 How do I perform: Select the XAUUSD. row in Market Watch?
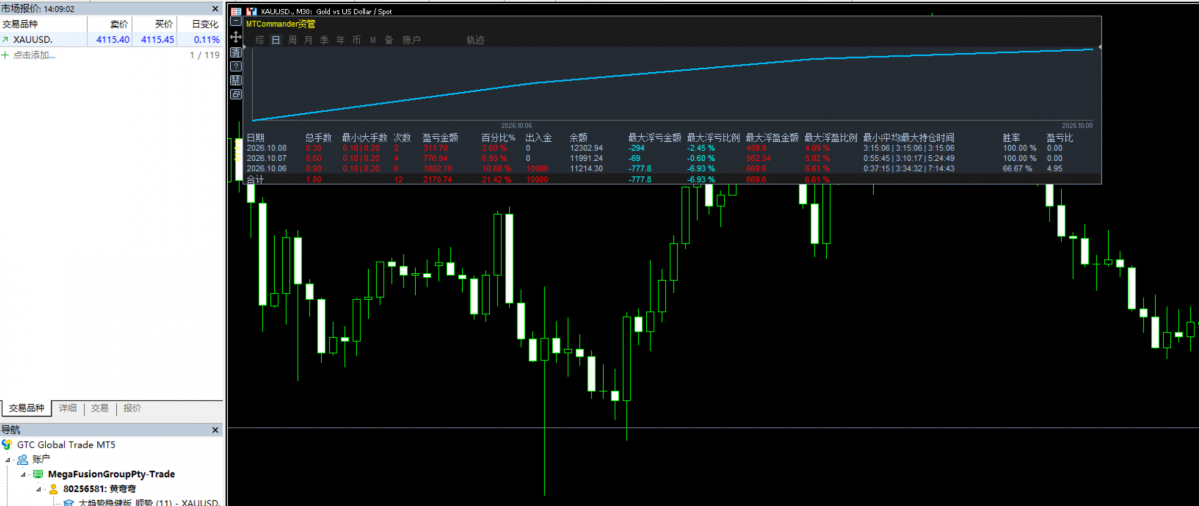click(111, 39)
